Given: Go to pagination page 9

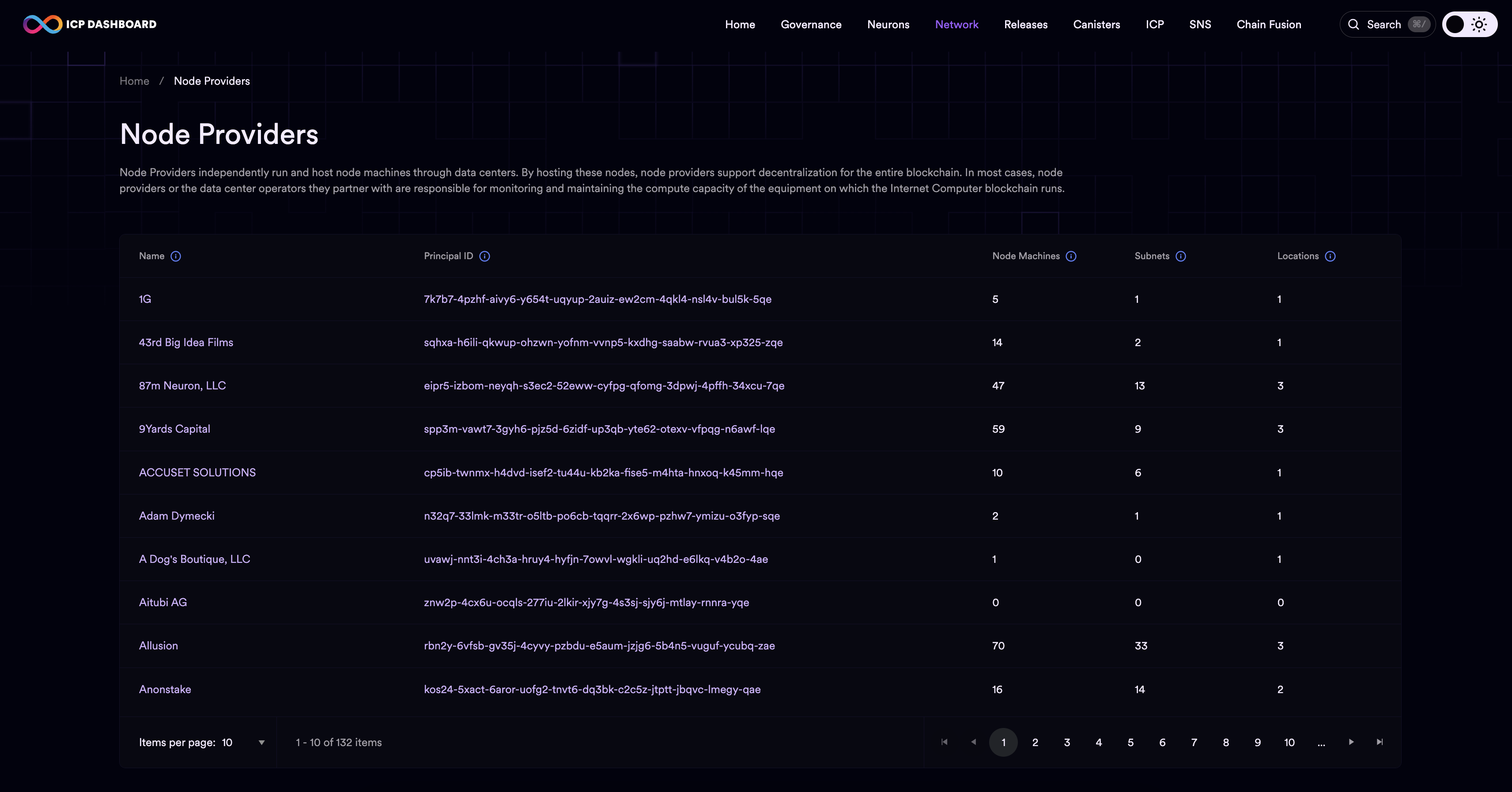Looking at the screenshot, I should (x=1257, y=742).
